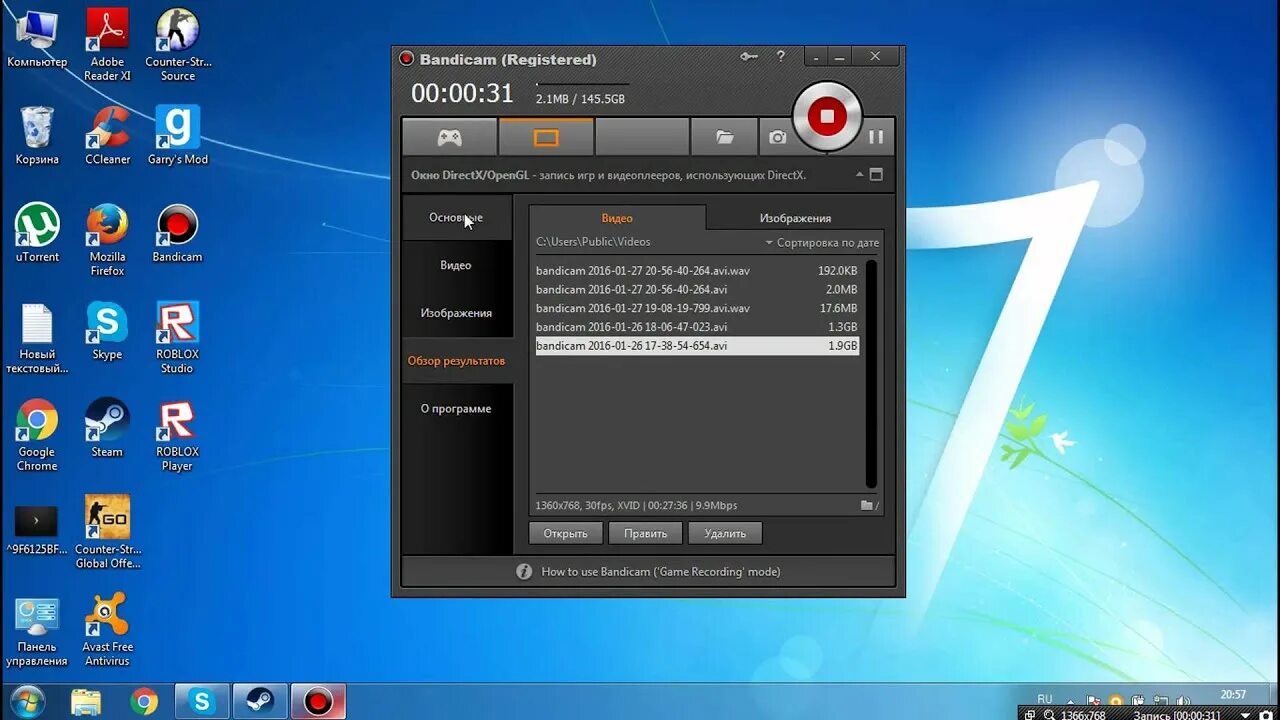Select bandicam 2016-01-26 18-06-47-023.avi file
This screenshot has width=1280, height=720.
[697, 327]
